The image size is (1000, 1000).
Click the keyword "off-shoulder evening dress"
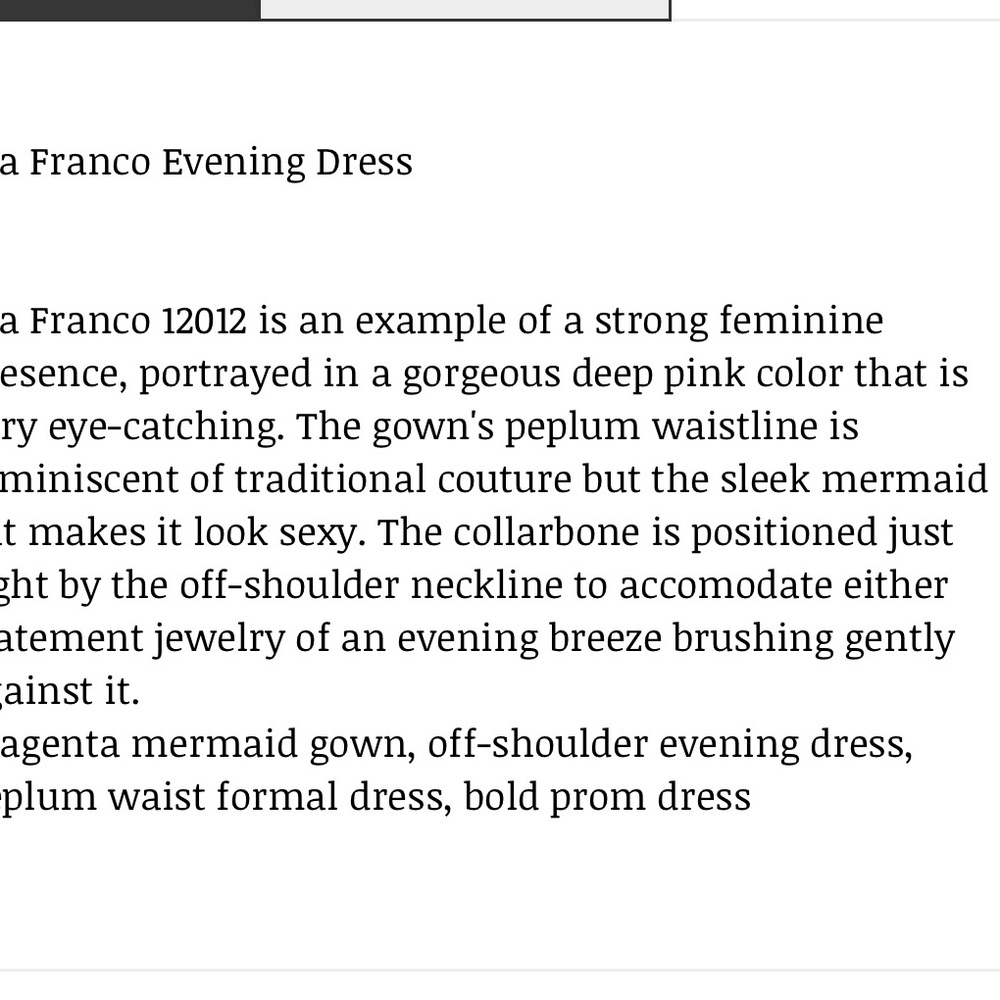[670, 745]
